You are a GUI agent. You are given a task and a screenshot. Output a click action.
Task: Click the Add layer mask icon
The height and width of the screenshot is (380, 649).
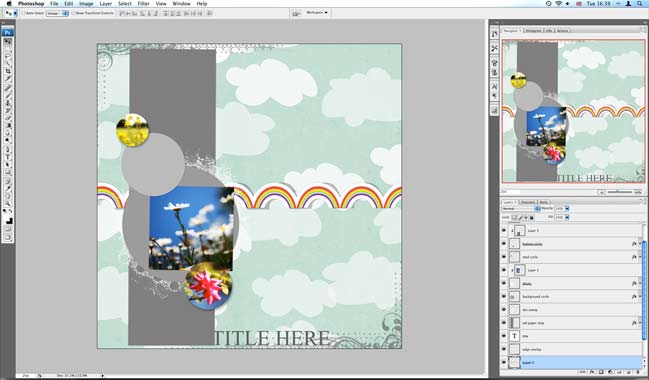[601, 372]
